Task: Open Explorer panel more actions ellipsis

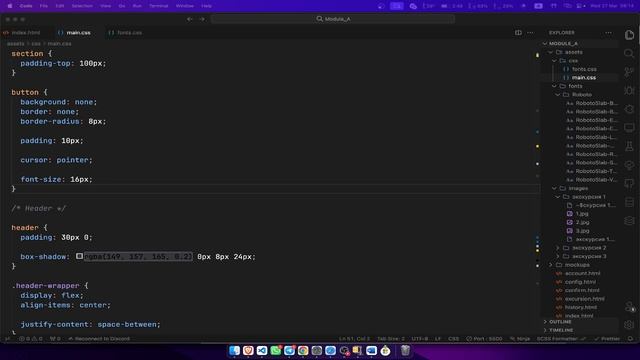Action: tap(608, 33)
